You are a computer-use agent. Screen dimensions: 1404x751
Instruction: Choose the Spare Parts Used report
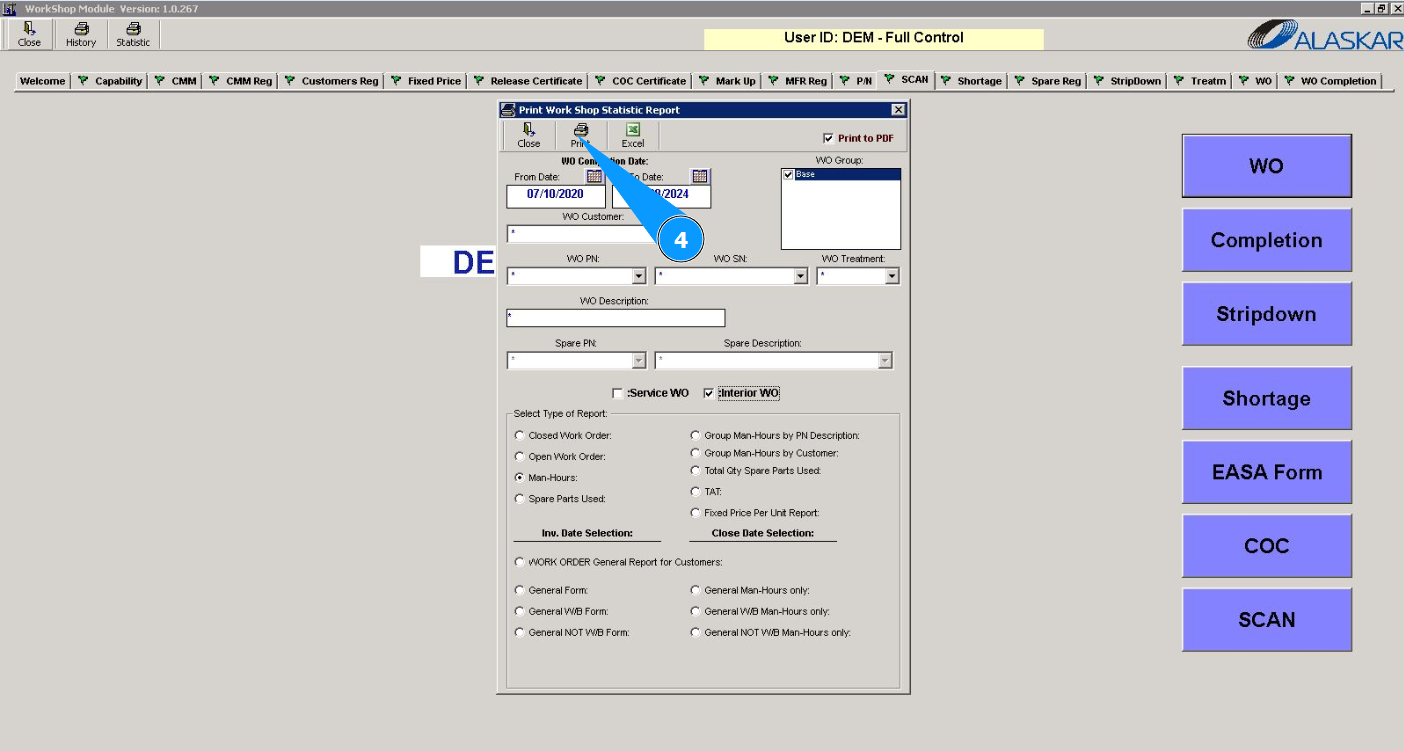[x=519, y=498]
